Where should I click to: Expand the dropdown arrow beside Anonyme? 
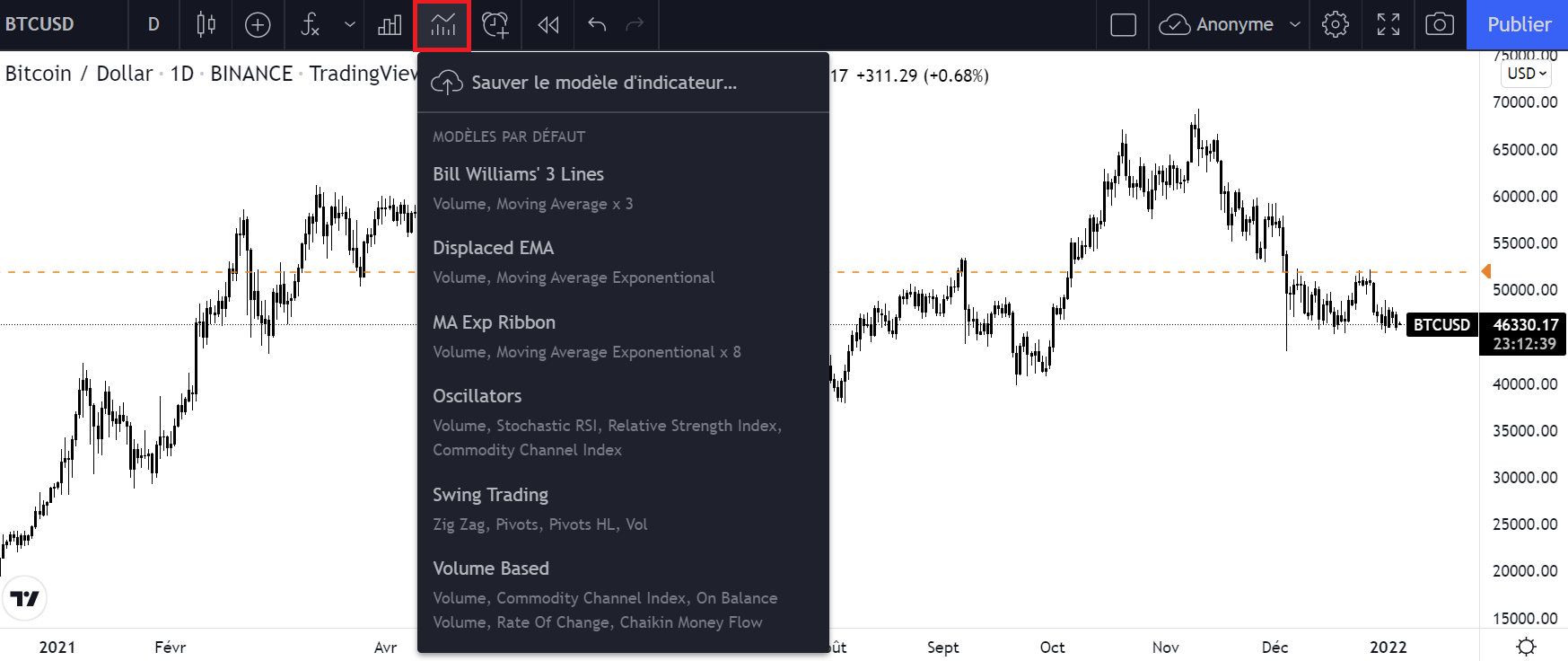tap(1294, 24)
